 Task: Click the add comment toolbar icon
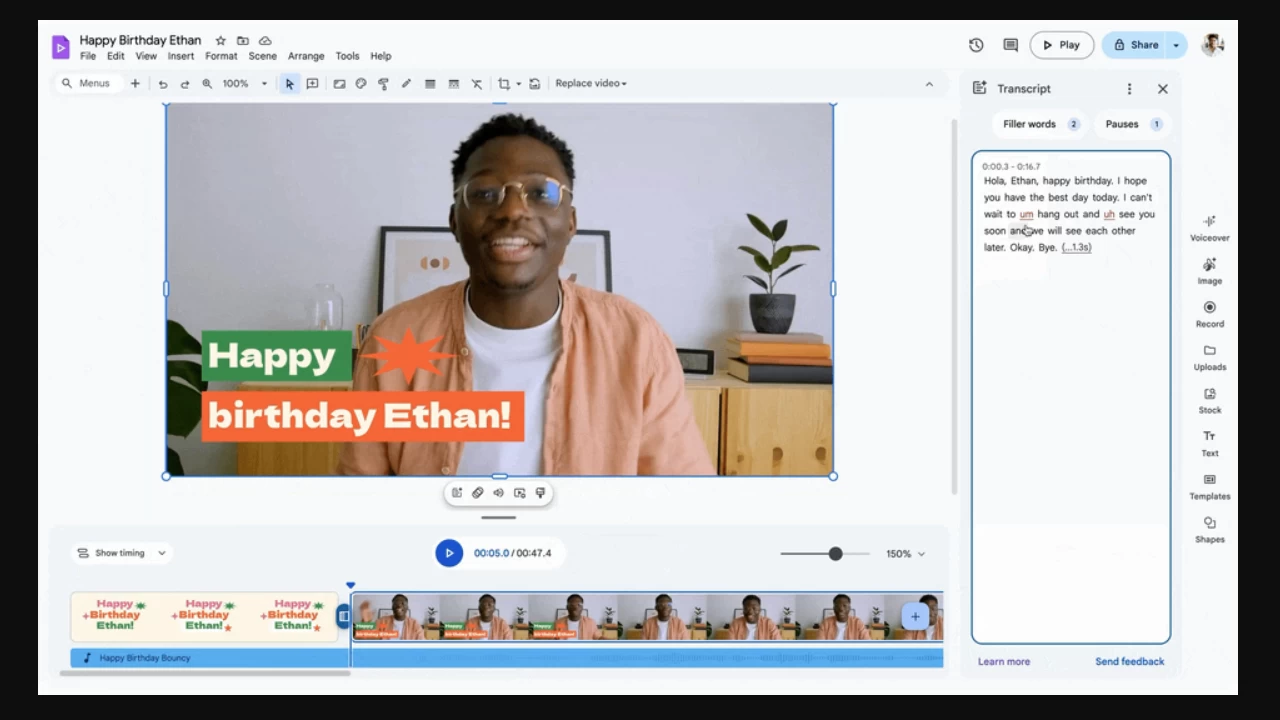pyautogui.click(x=312, y=84)
